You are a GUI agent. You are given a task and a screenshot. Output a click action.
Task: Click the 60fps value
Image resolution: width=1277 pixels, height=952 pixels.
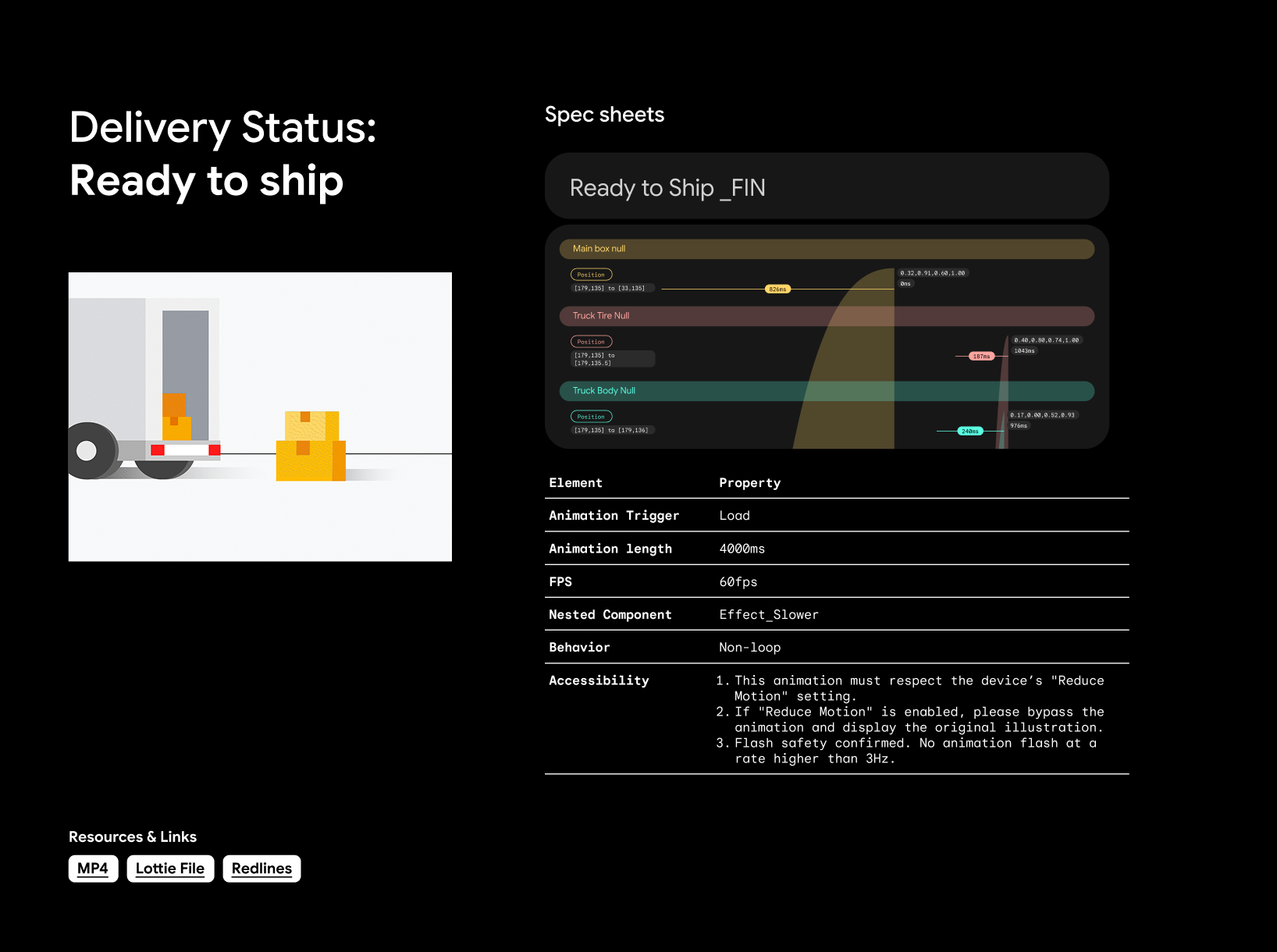point(738,582)
